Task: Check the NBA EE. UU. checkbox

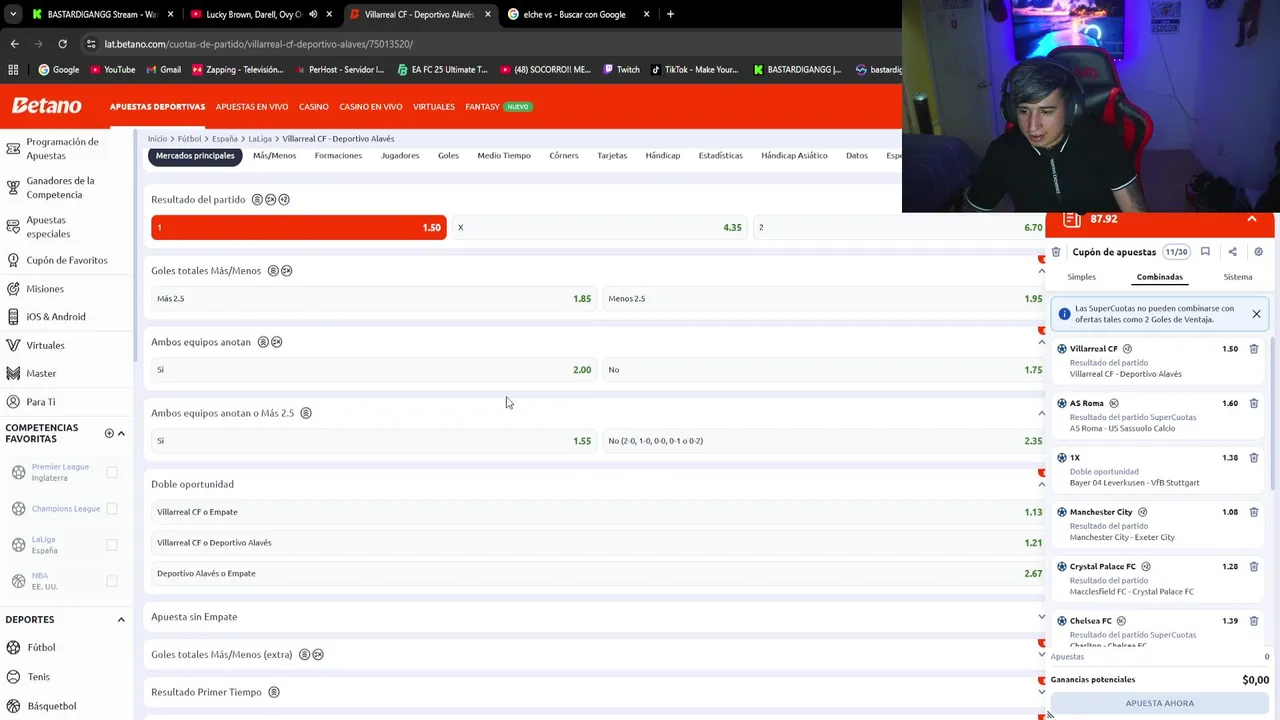Action: pyautogui.click(x=112, y=581)
